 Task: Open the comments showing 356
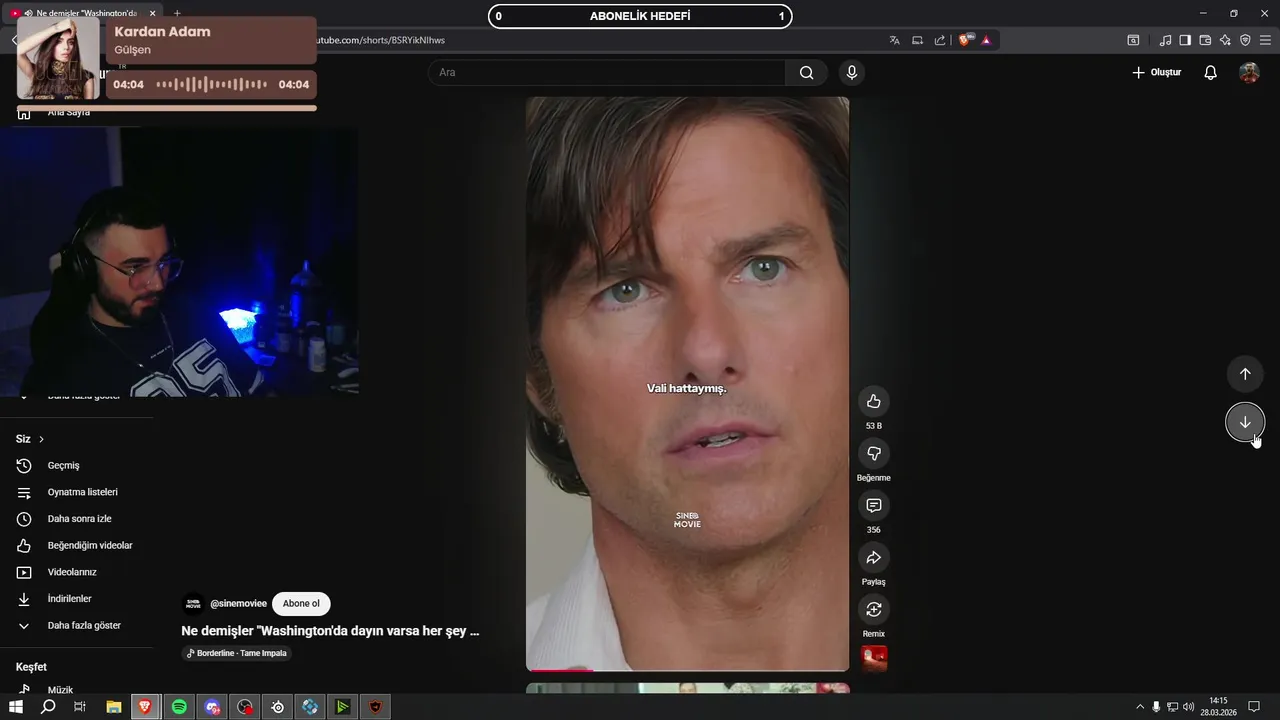[x=873, y=505]
